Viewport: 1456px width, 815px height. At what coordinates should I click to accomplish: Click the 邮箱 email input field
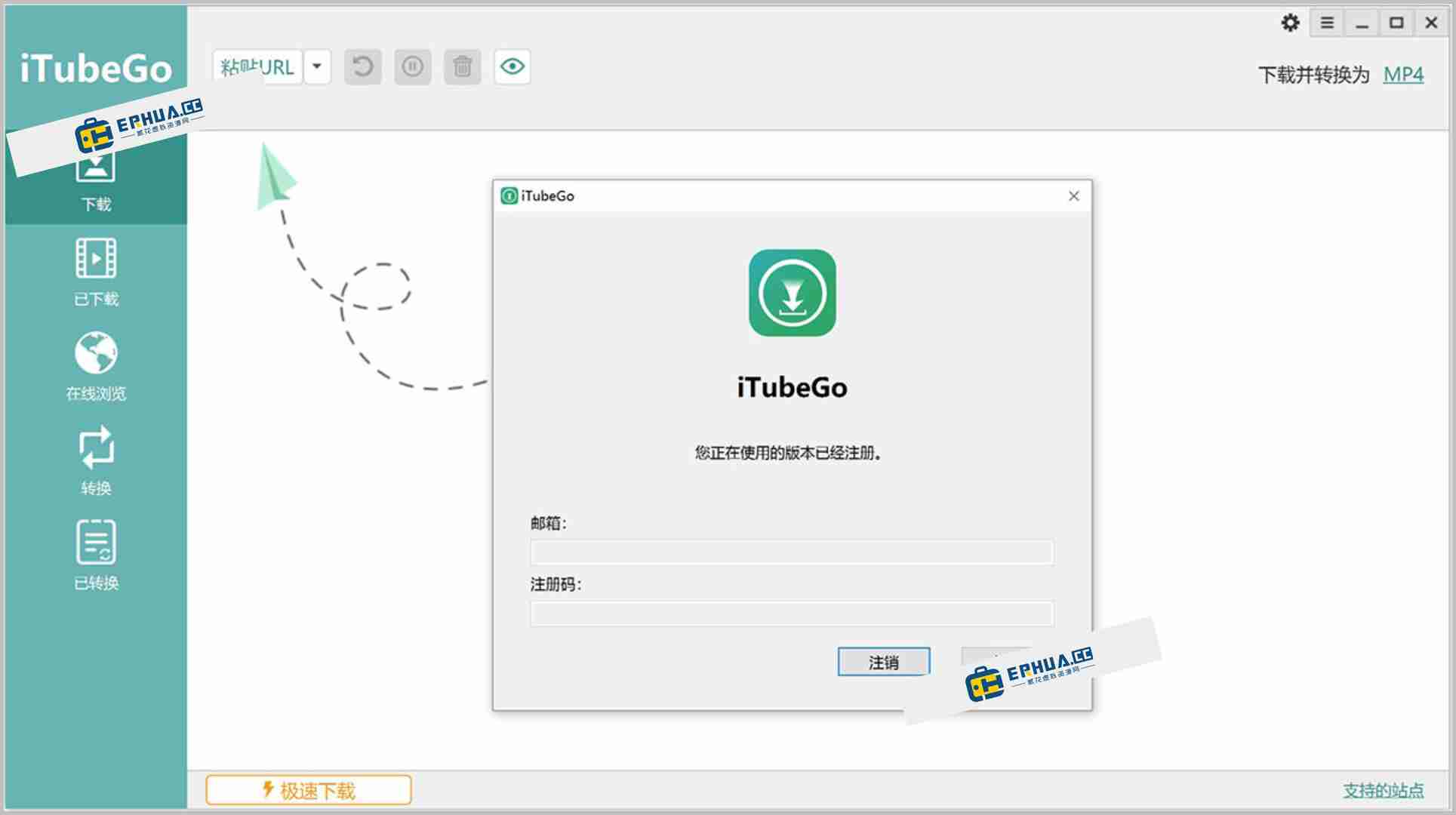pos(792,552)
